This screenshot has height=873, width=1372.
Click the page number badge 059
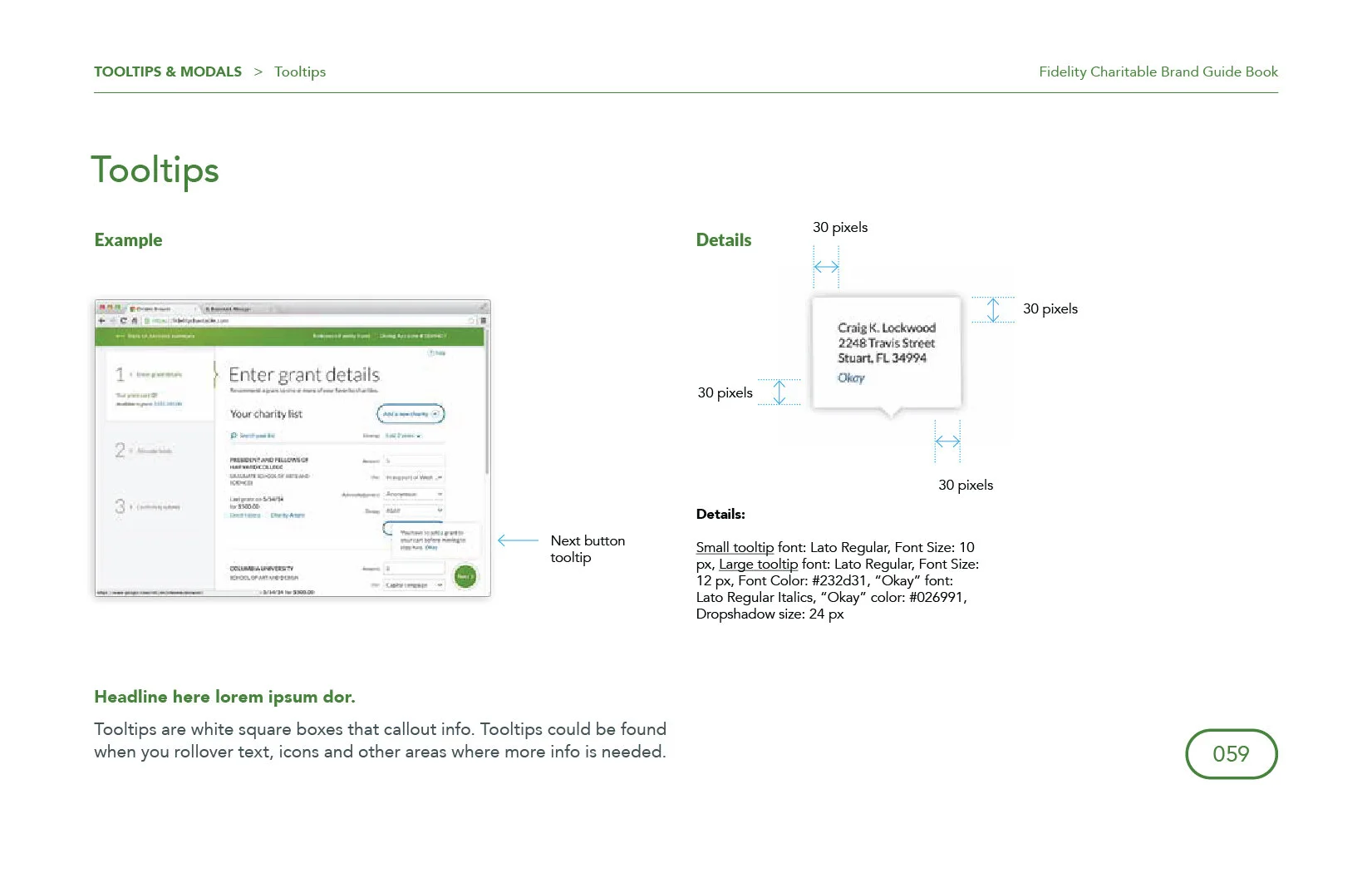(x=1231, y=754)
